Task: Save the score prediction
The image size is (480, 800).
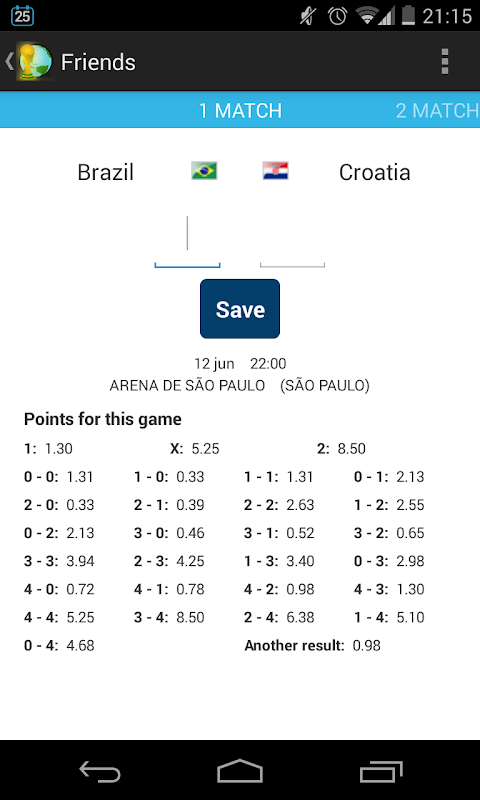Action: (x=240, y=309)
